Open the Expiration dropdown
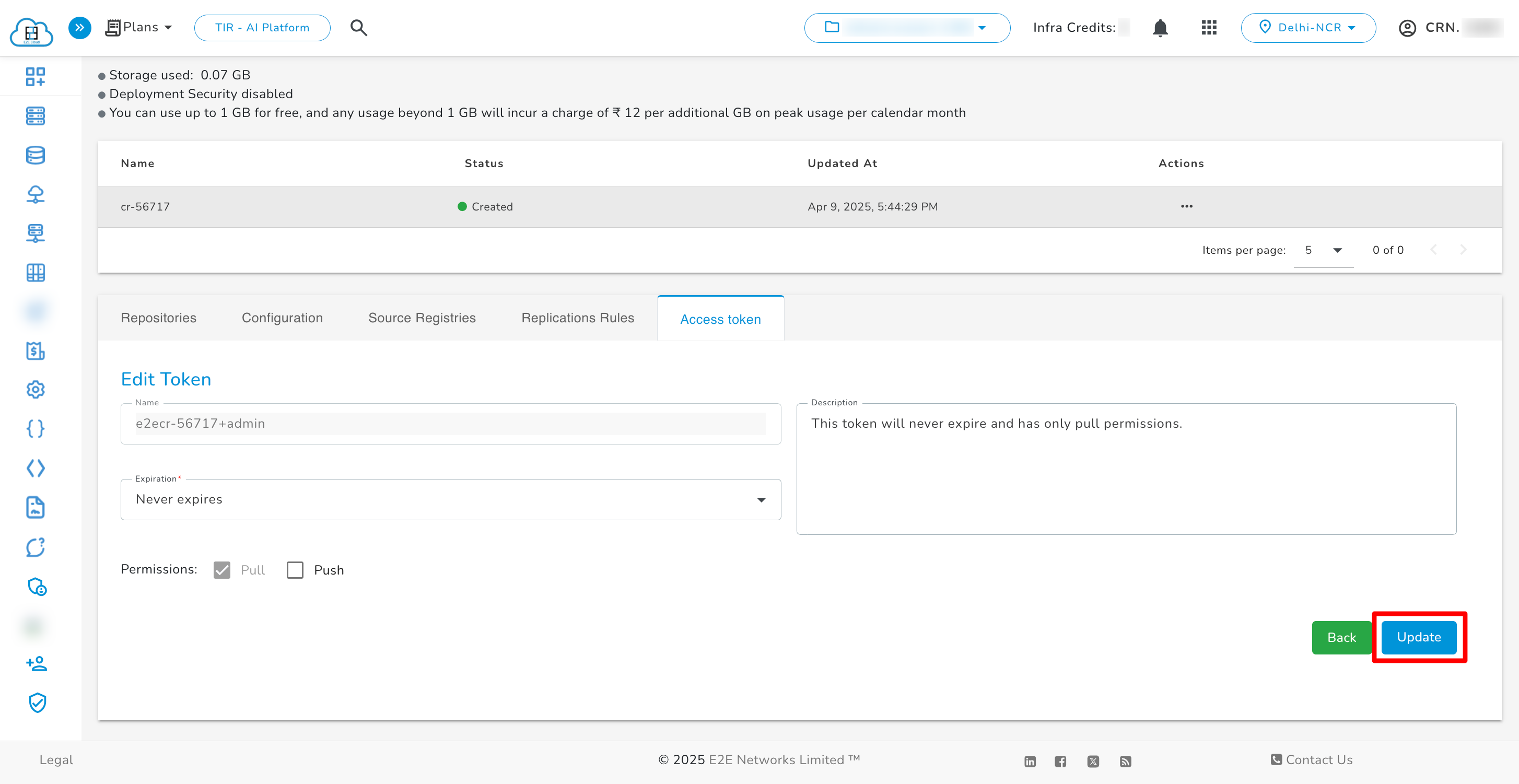1519x784 pixels. click(450, 499)
